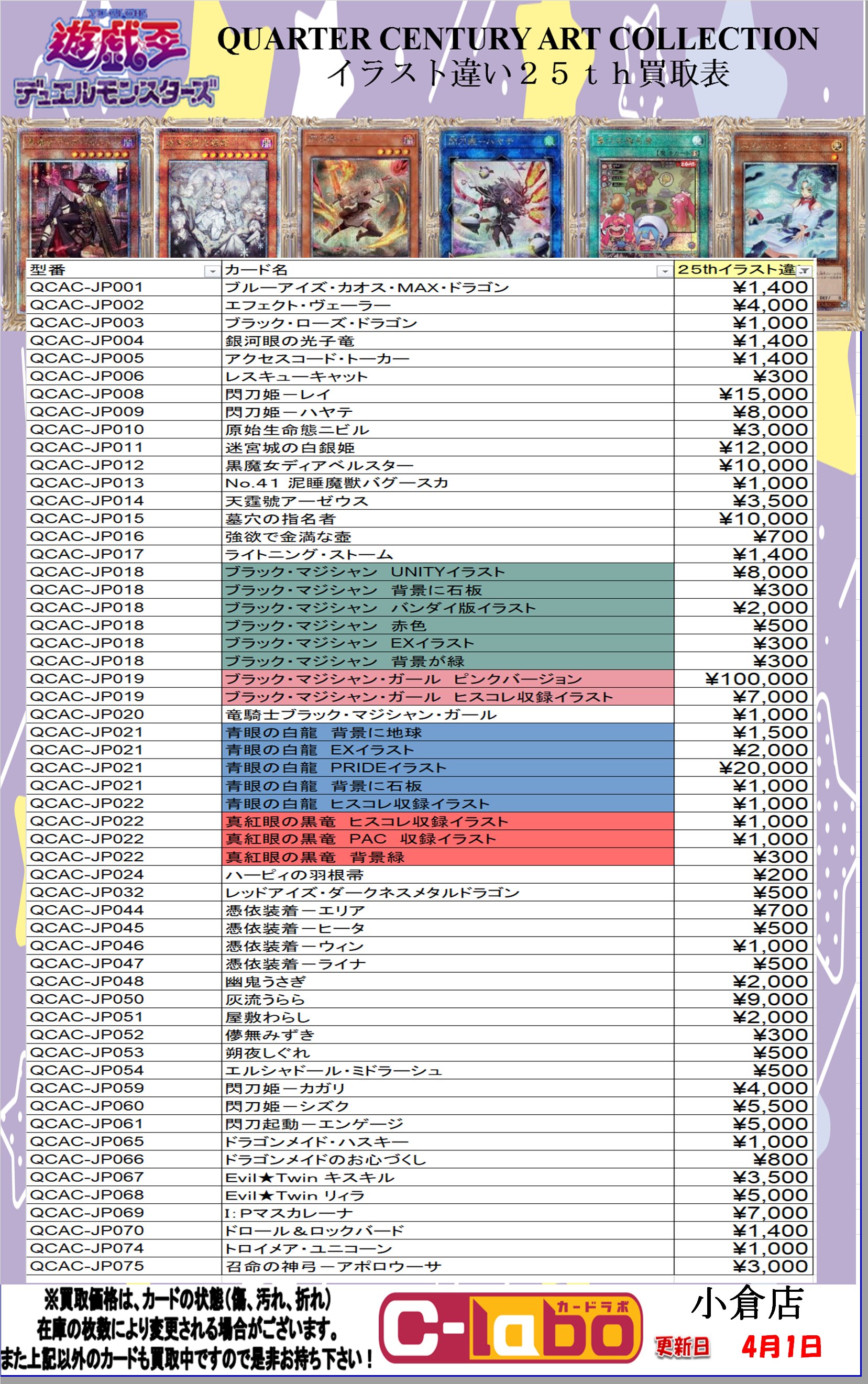Select the 幽鬼うさぎ cell
The height and width of the screenshot is (1384, 868).
(x=448, y=982)
